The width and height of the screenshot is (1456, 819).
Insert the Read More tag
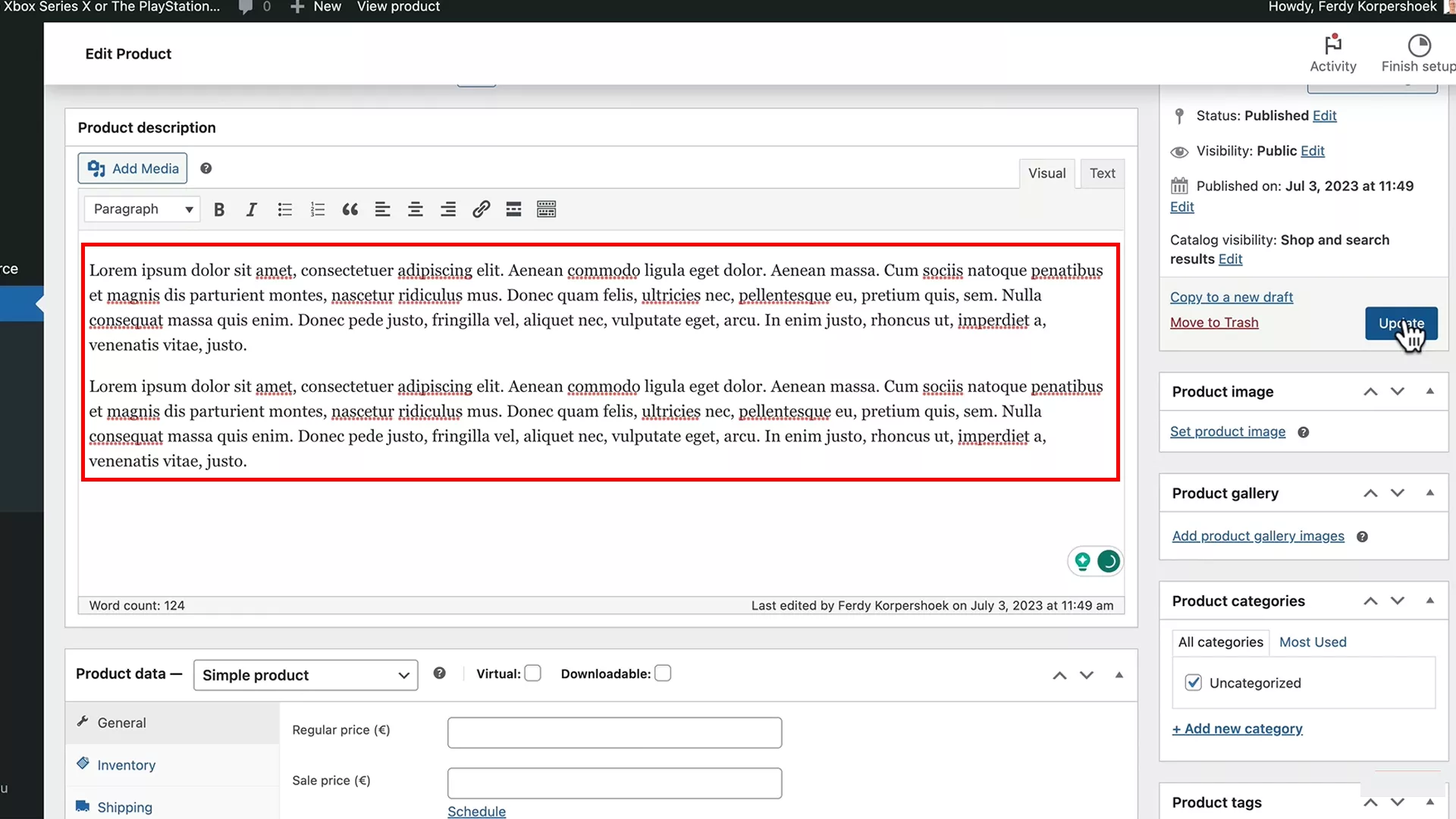pyautogui.click(x=513, y=209)
